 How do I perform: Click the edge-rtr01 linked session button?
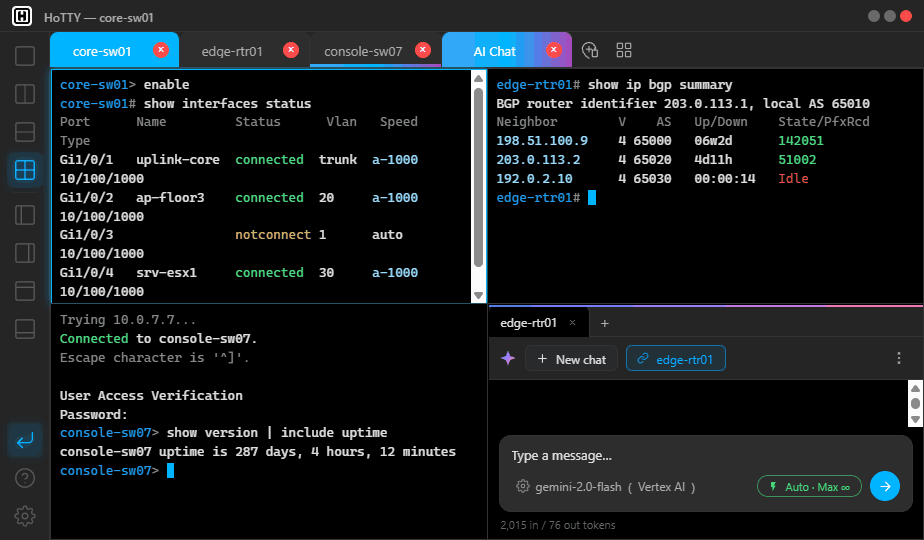[675, 358]
